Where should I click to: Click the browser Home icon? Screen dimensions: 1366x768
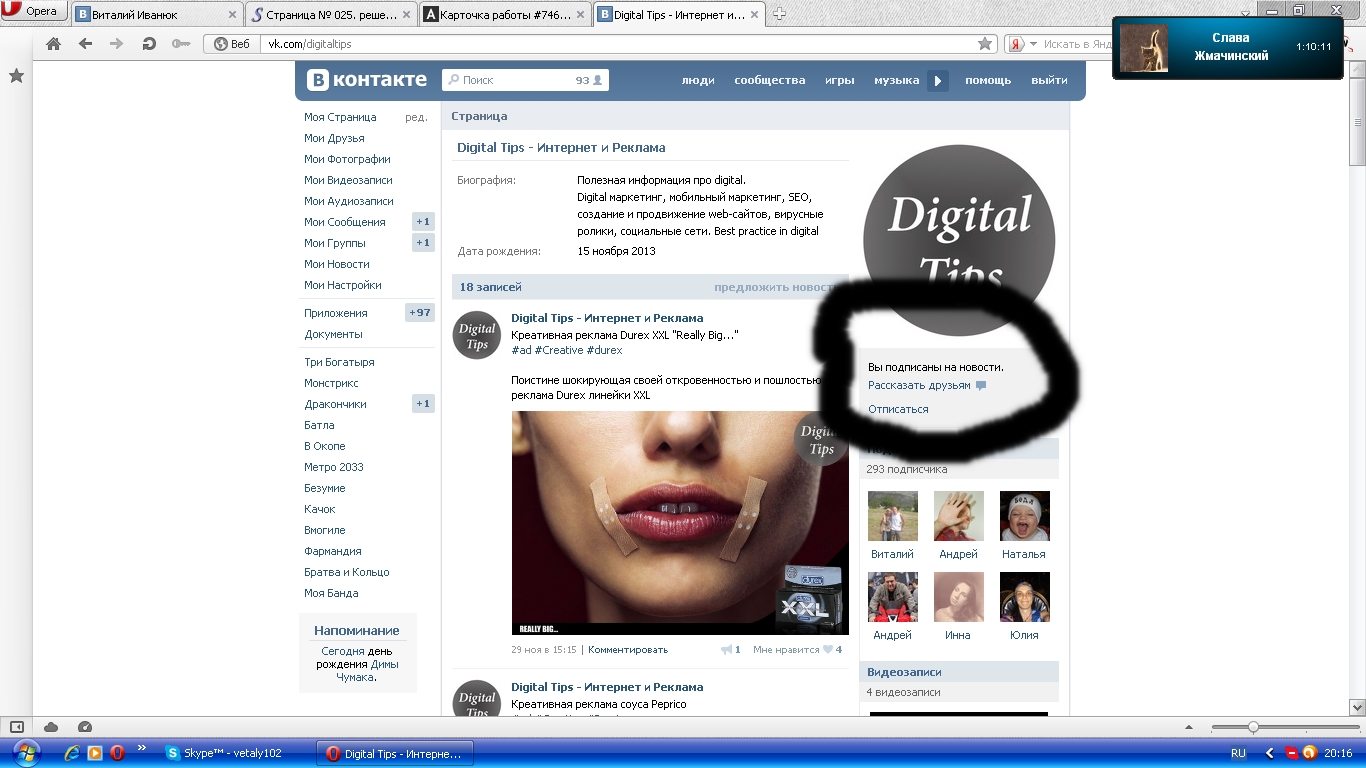(x=54, y=44)
